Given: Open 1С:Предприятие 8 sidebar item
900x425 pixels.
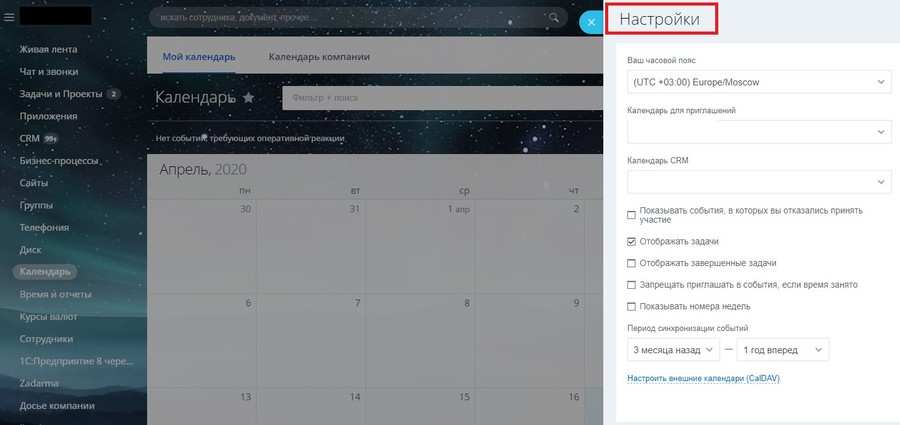Looking at the screenshot, I should (x=76, y=361).
